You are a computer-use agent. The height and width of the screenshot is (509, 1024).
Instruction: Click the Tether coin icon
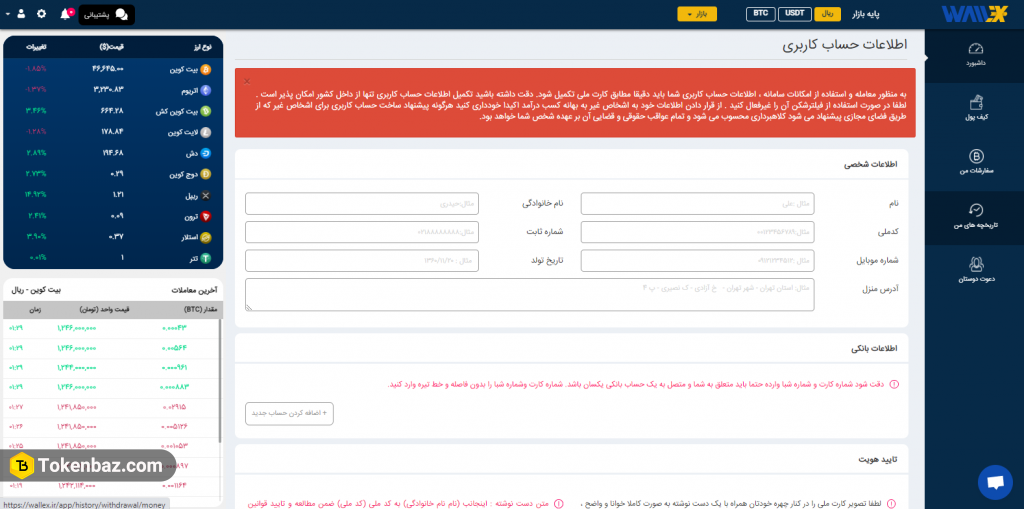[x=206, y=258]
